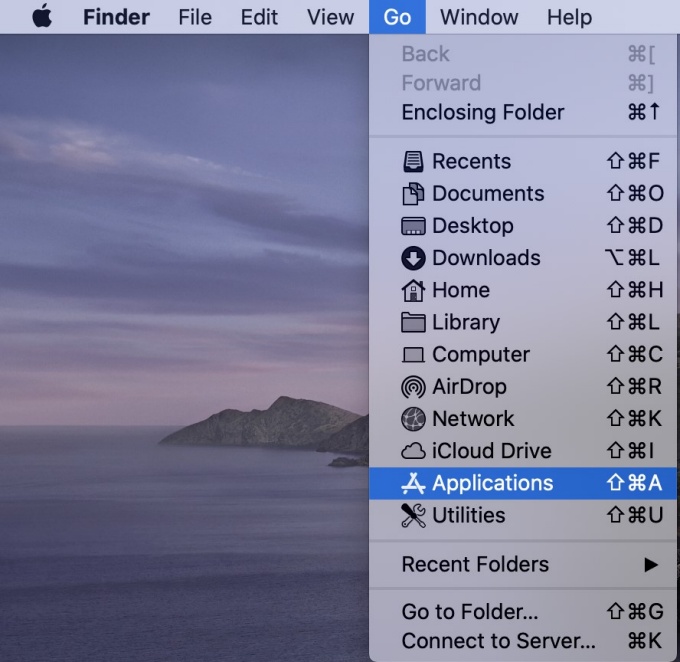Click the ⌘K shortcut beside Connect to Server

pos(644,641)
